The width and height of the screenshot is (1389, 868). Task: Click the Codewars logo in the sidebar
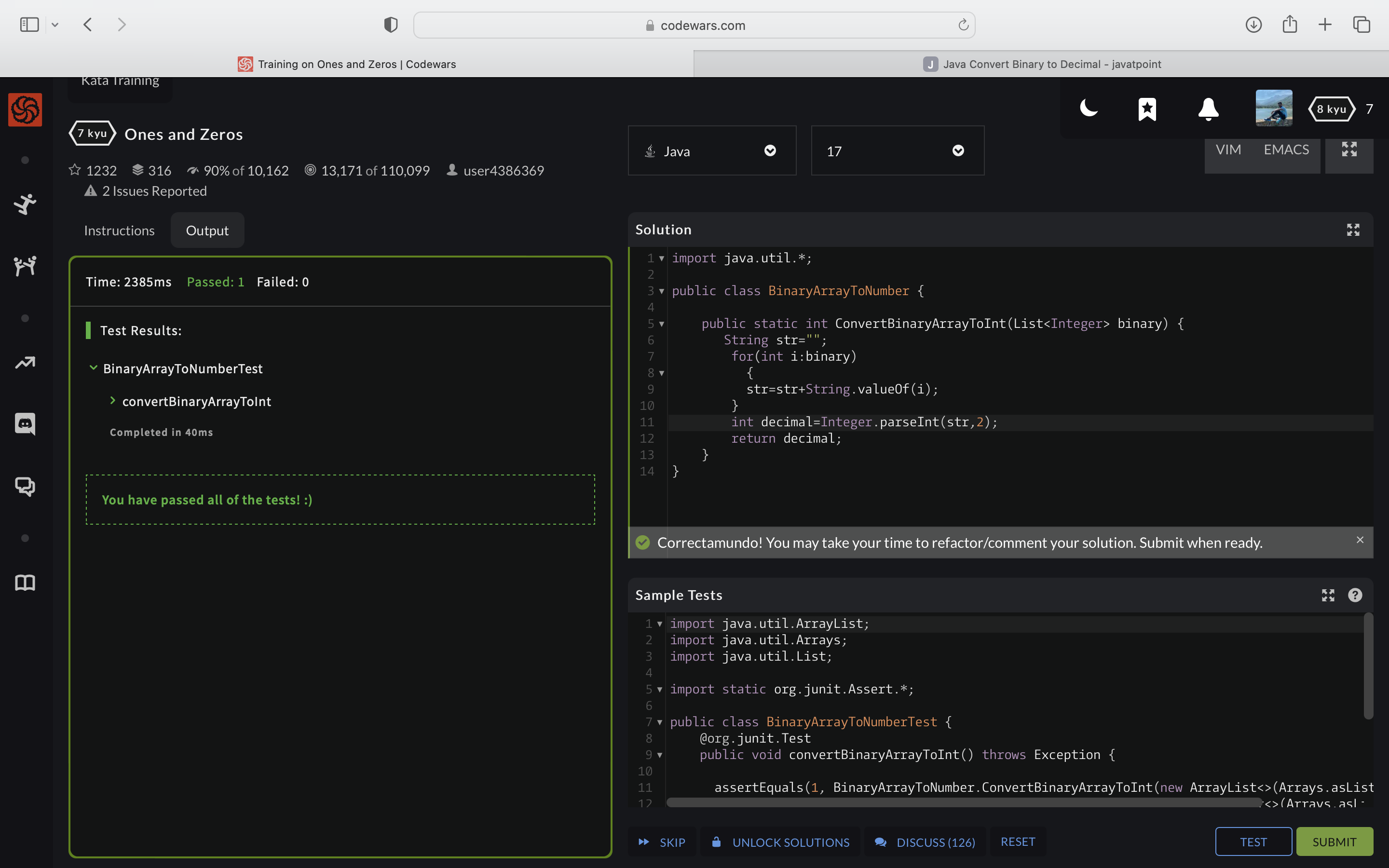point(25,109)
